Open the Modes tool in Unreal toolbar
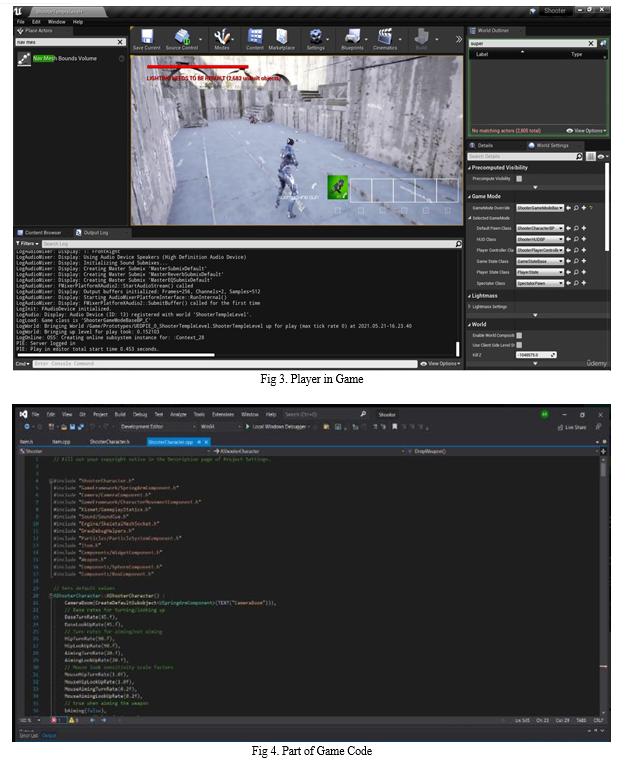 pyautogui.click(x=222, y=40)
